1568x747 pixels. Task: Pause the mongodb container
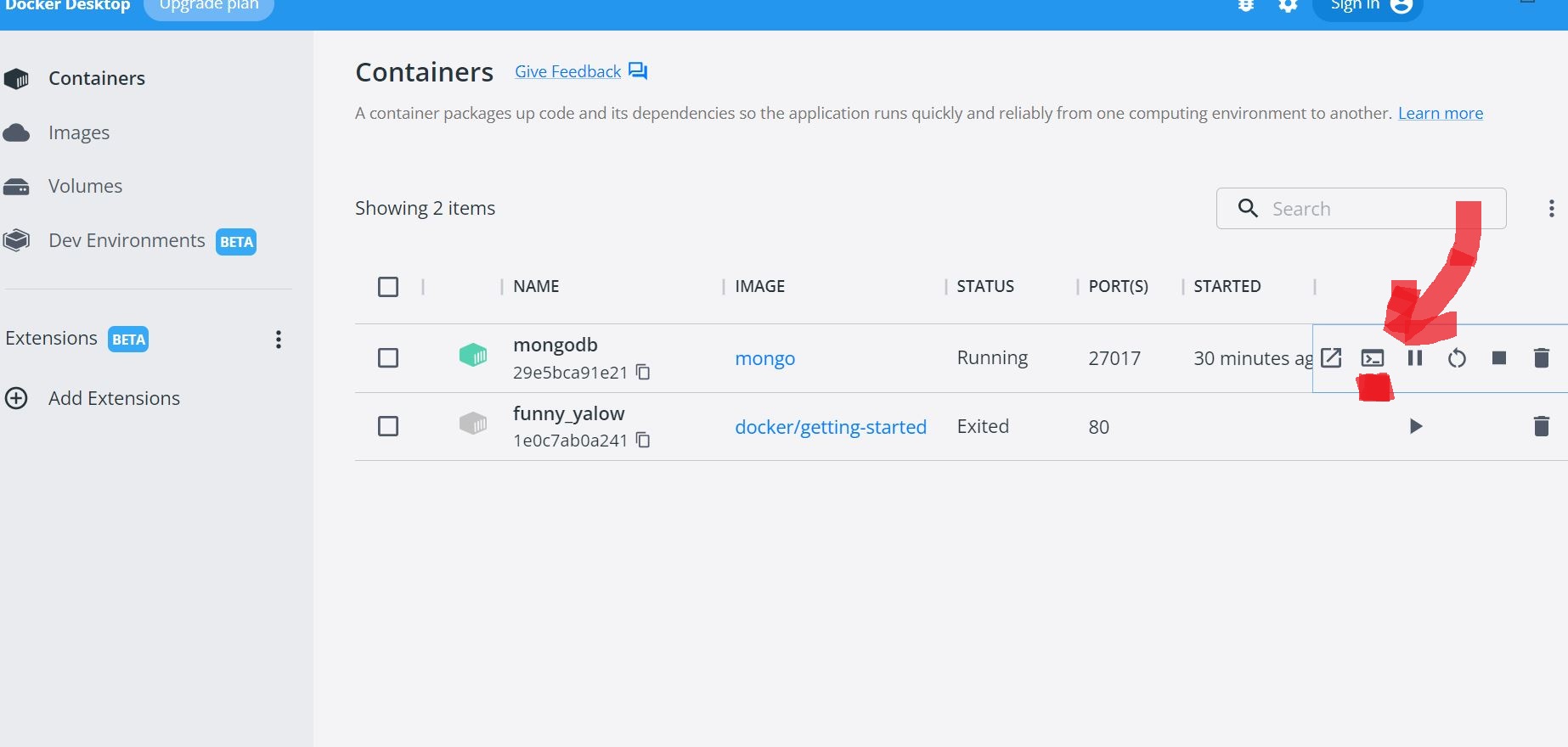click(x=1415, y=358)
